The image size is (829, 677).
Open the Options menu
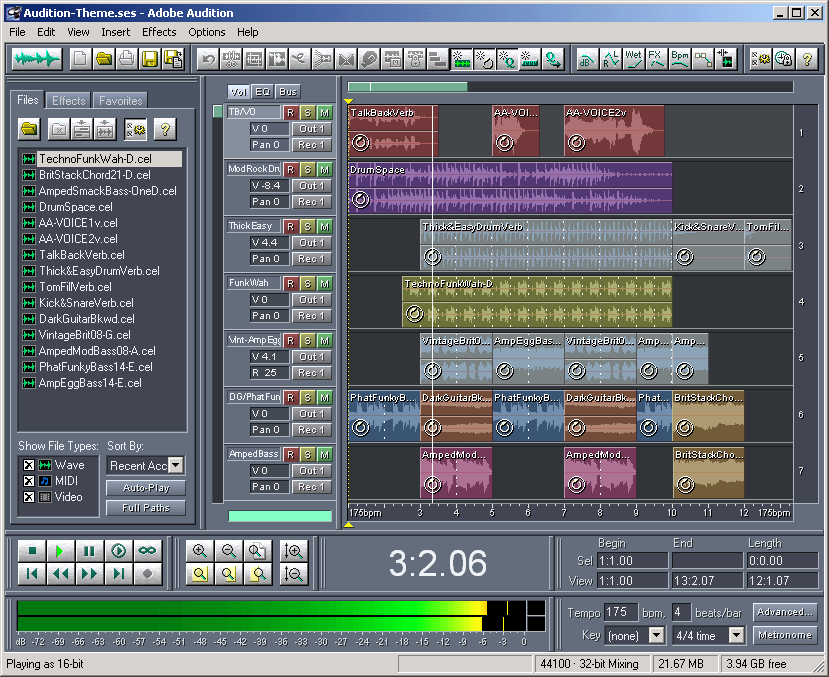207,32
